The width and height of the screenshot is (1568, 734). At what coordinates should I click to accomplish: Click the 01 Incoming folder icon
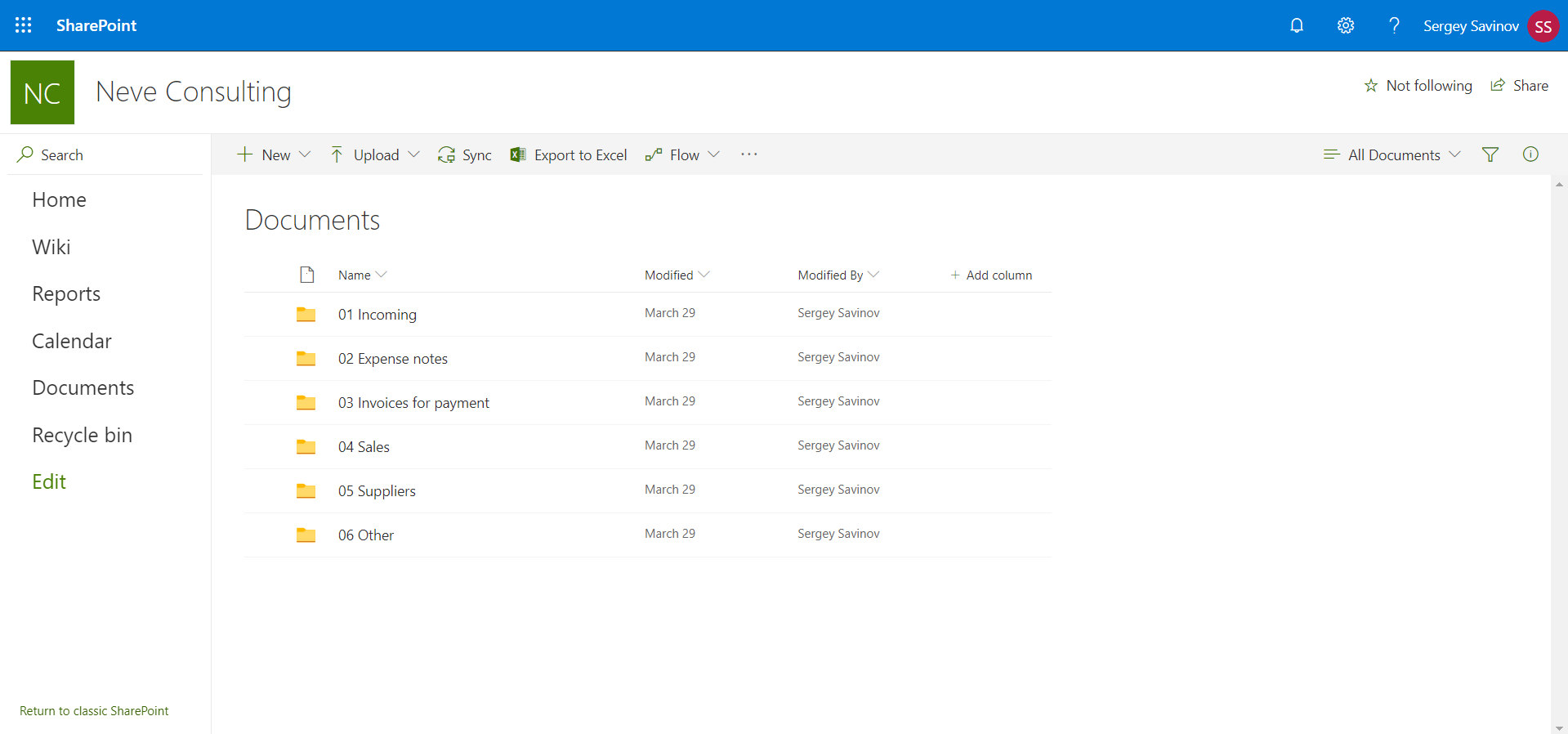click(x=306, y=314)
